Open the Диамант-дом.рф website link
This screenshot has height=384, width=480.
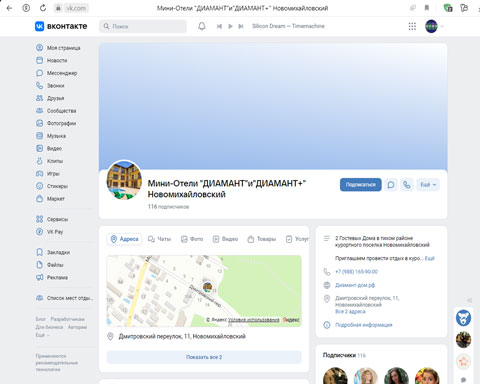coord(355,285)
